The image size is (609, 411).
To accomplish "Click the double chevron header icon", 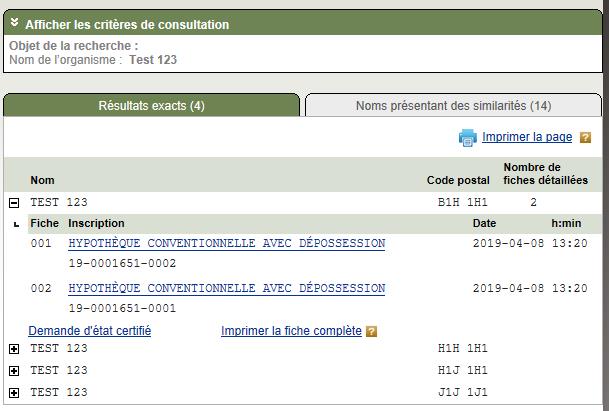I will (14, 23).
